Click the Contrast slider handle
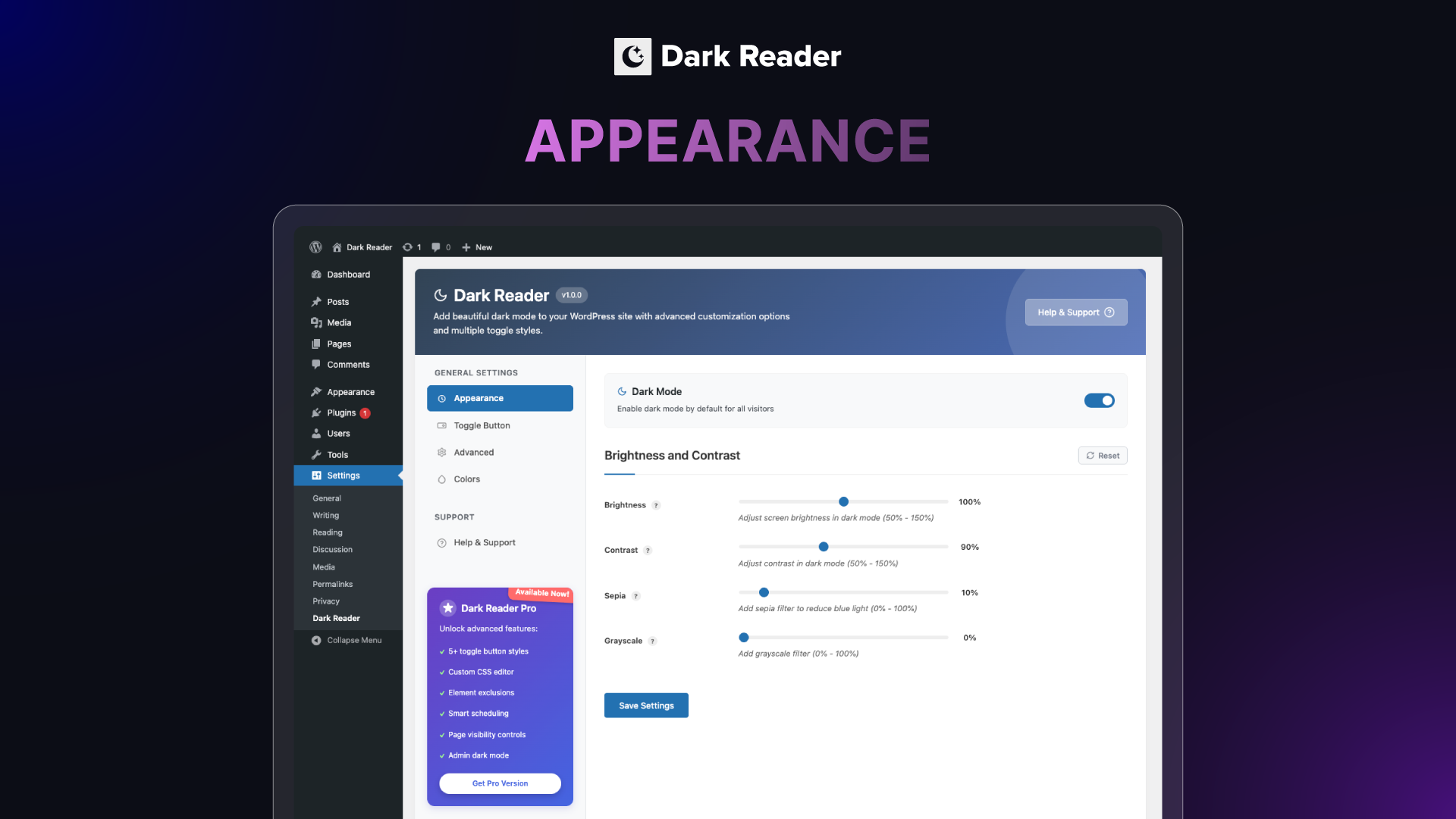 [824, 547]
